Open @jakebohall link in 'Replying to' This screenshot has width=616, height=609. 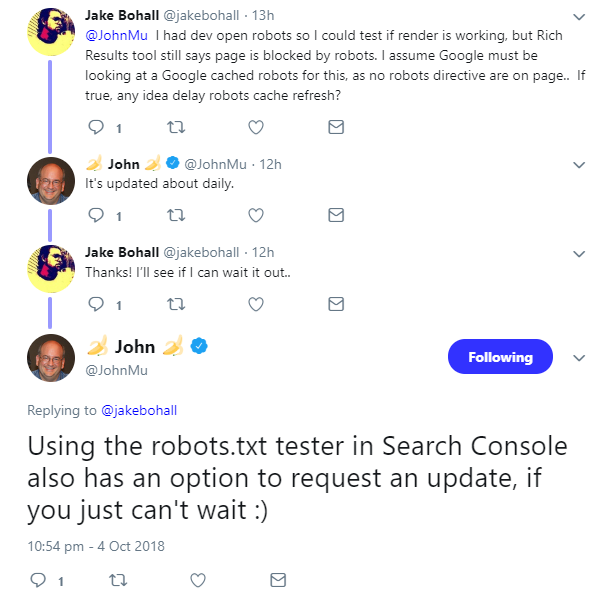[x=132, y=410]
